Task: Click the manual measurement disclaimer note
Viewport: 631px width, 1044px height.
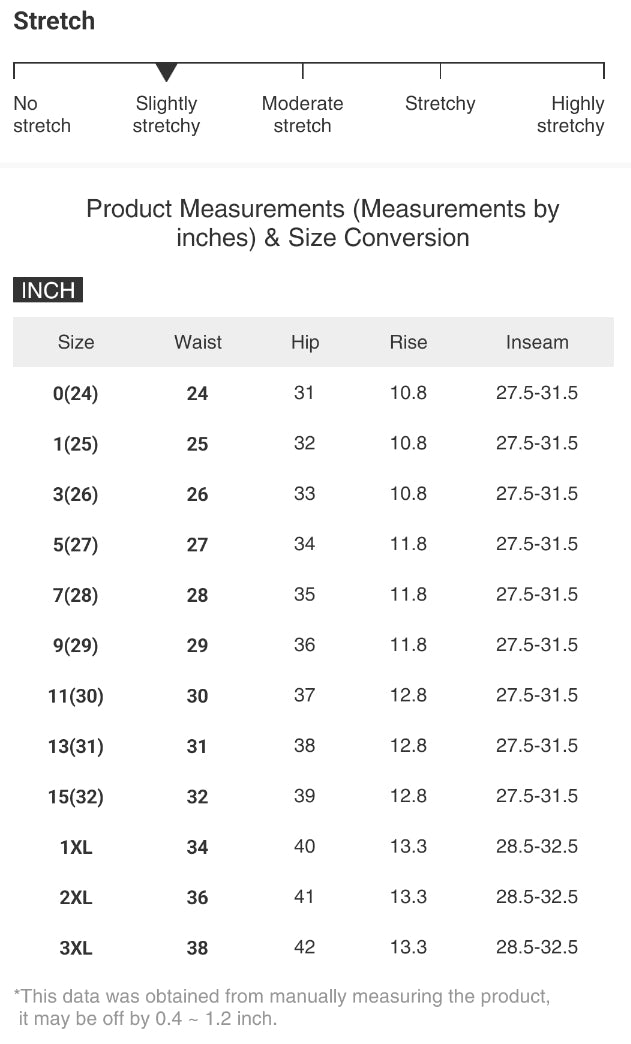Action: coord(281,1007)
